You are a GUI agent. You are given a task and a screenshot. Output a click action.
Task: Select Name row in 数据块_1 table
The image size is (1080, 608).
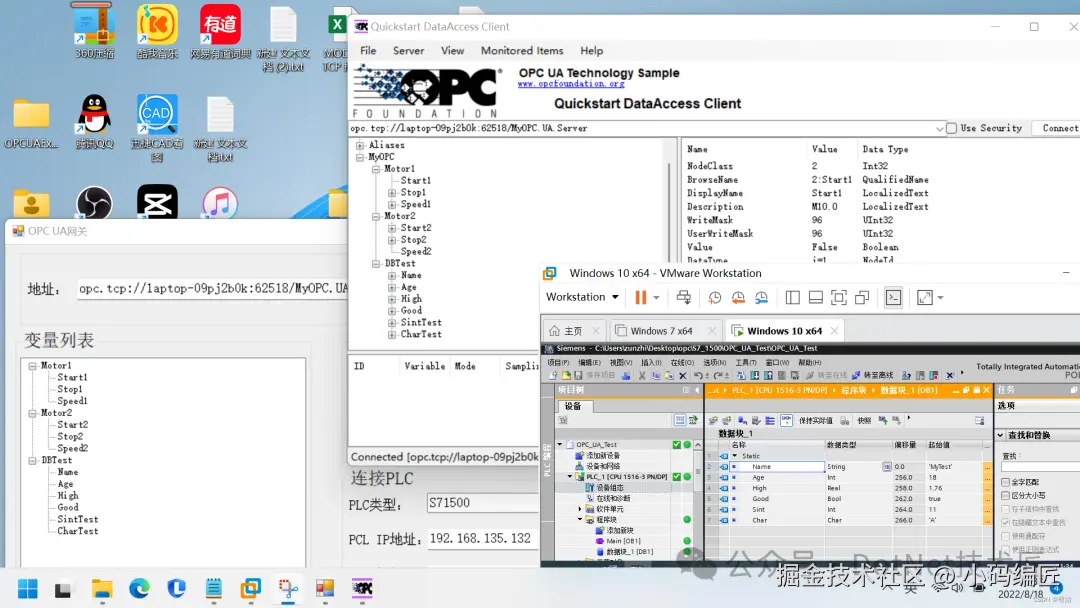(850, 467)
